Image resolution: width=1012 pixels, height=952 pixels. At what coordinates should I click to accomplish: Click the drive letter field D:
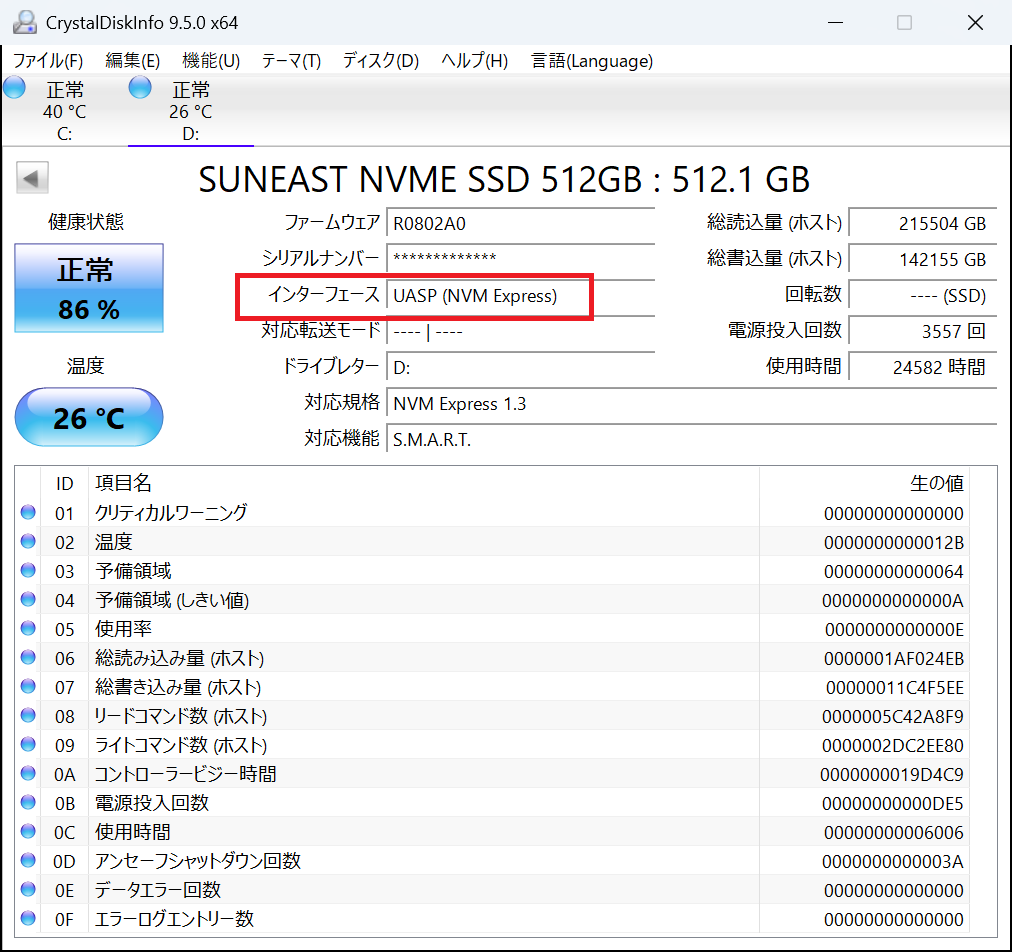(x=520, y=368)
